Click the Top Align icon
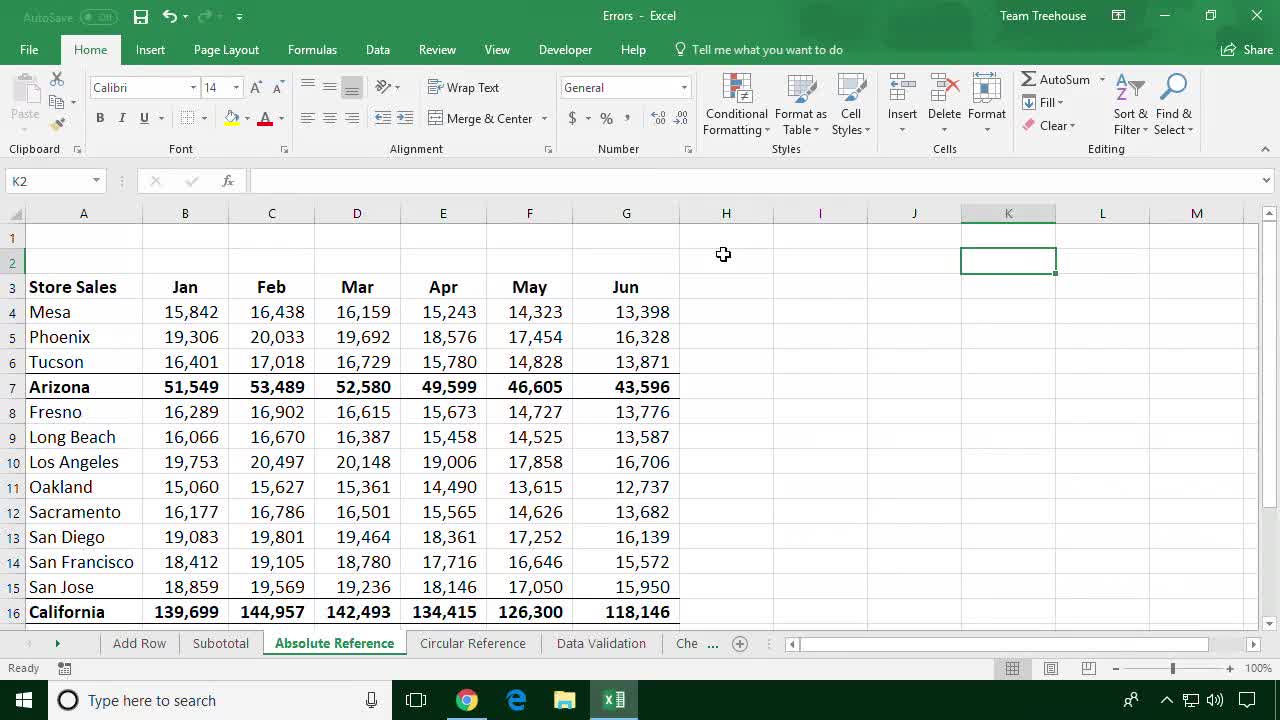 308,88
